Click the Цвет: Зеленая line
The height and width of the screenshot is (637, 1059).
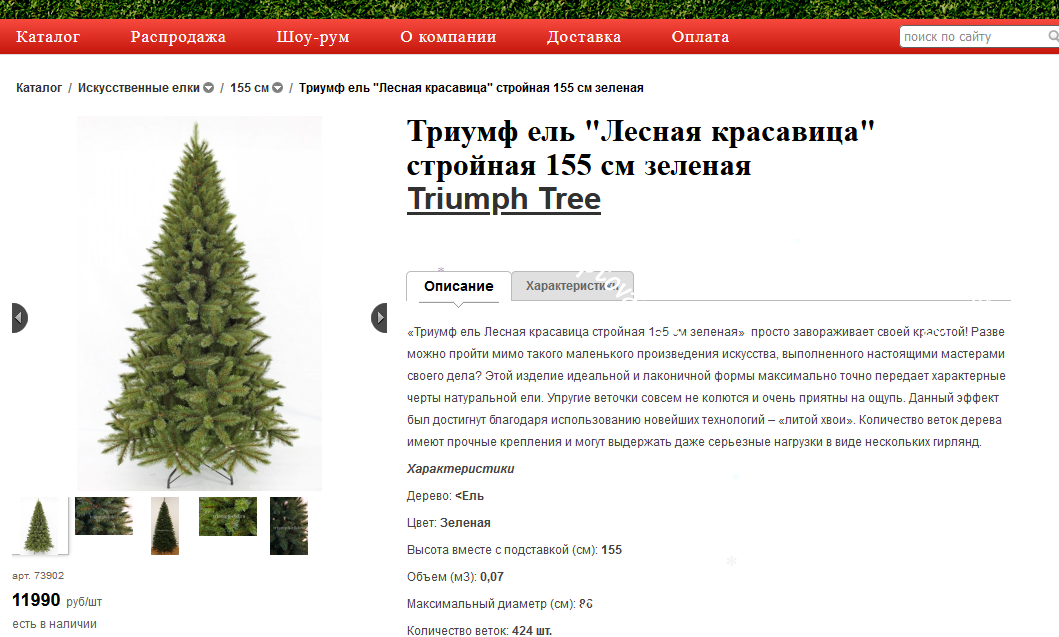click(x=448, y=523)
